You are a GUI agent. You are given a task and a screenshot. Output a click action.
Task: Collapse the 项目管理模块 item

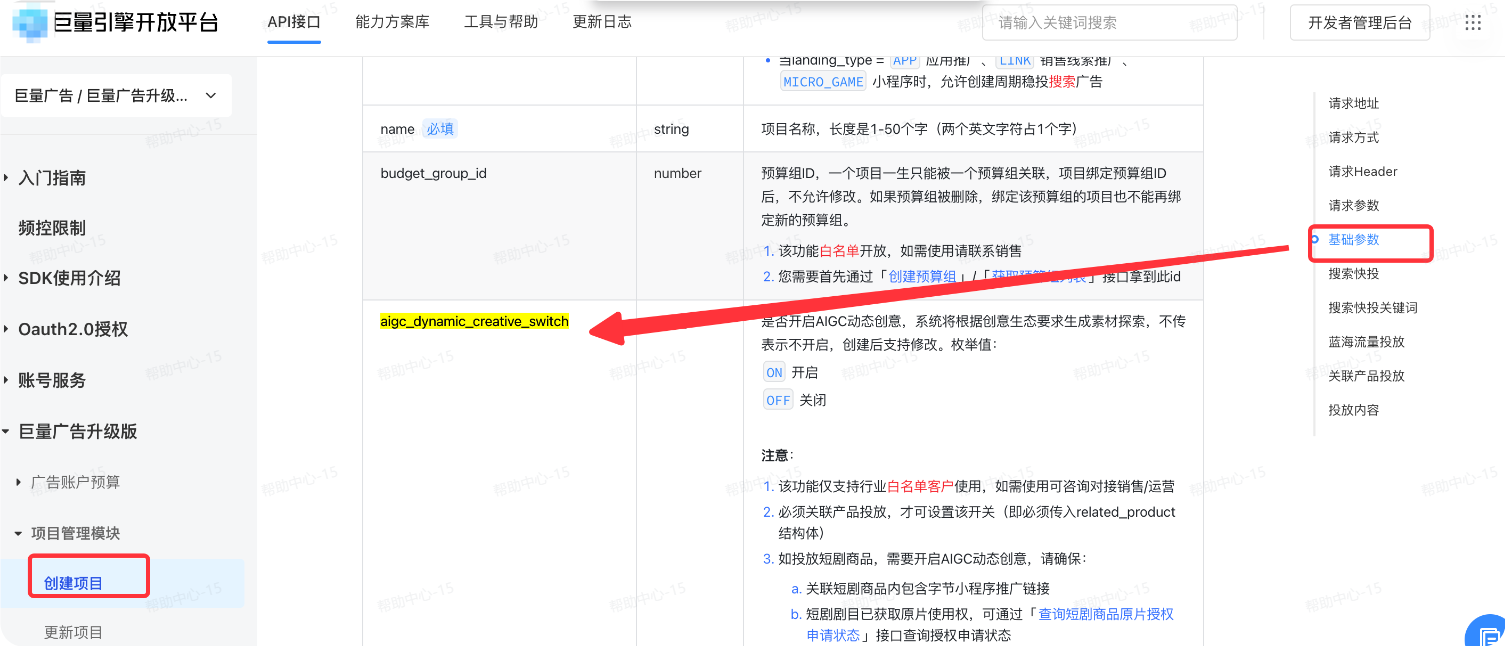[x=75, y=533]
